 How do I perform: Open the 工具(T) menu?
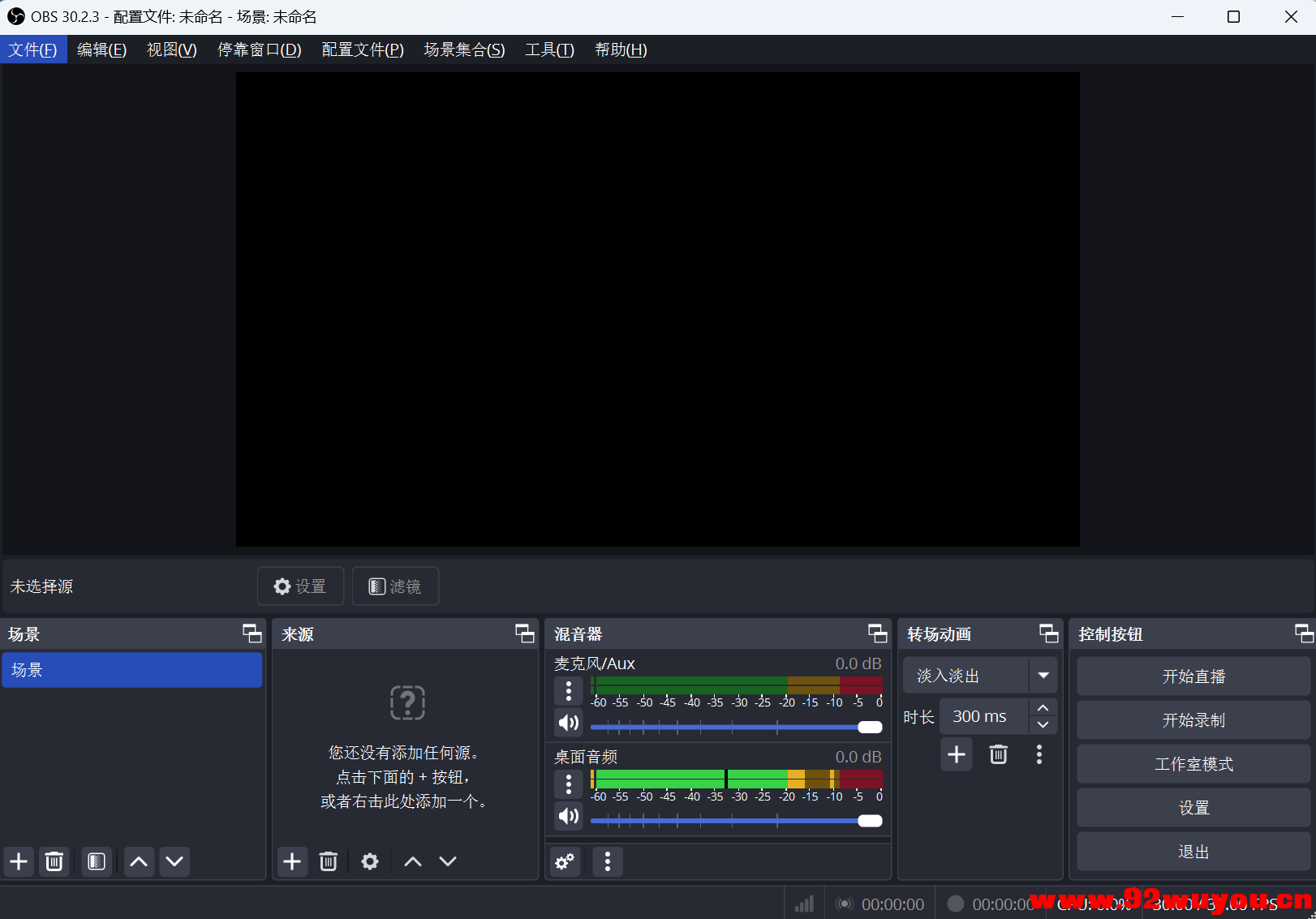click(549, 49)
